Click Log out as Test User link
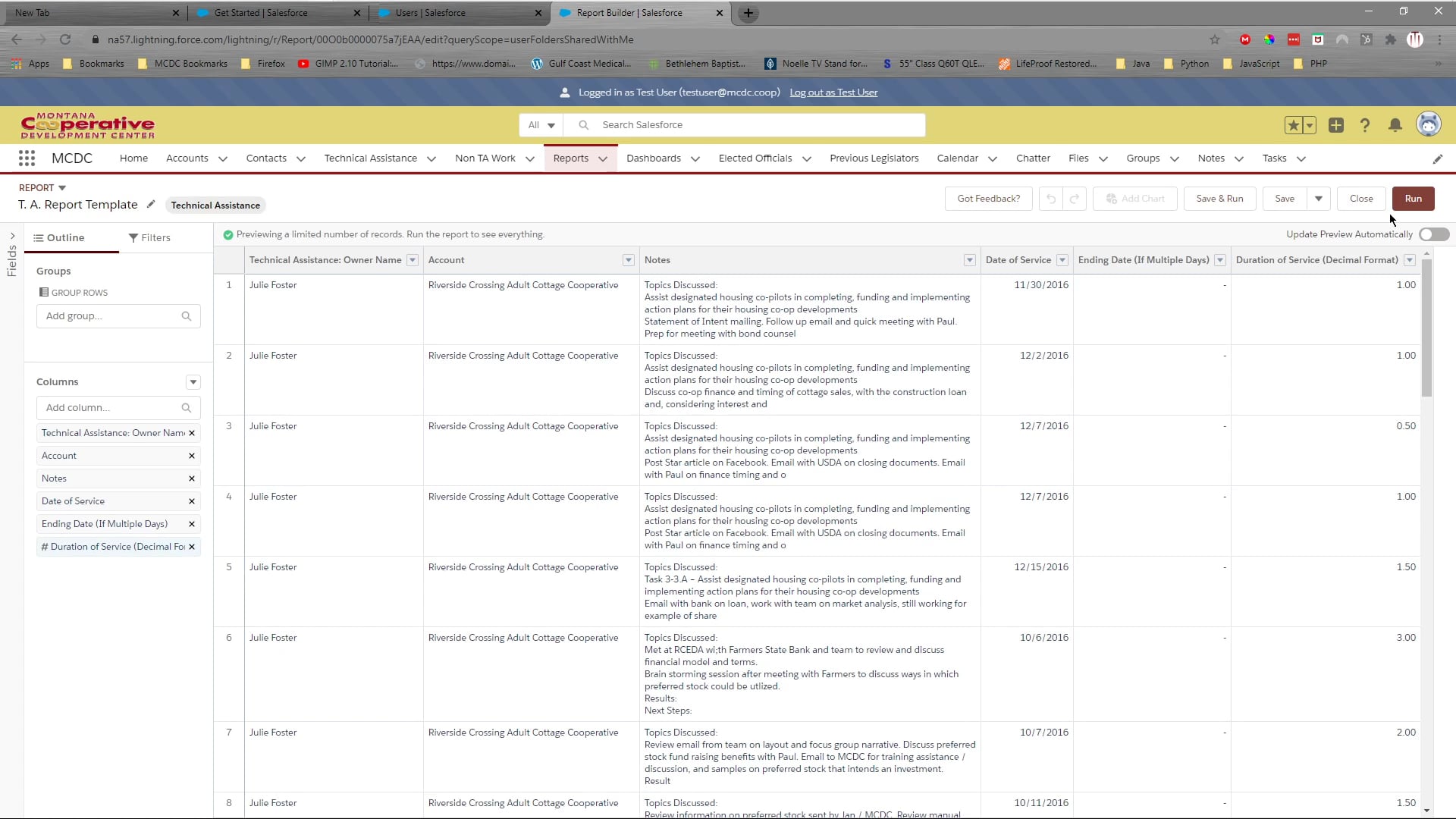Viewport: 1456px width, 819px height. (x=833, y=93)
